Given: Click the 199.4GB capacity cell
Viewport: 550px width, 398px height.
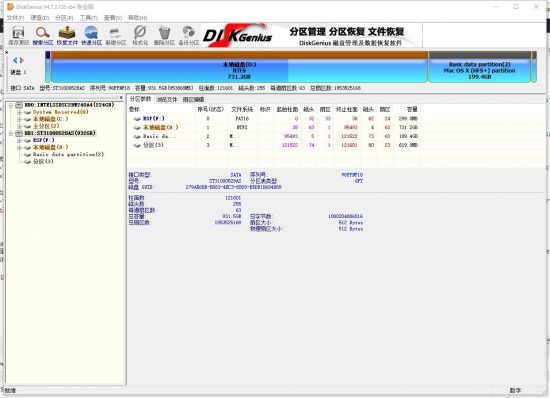Looking at the screenshot, I should coord(408,136).
